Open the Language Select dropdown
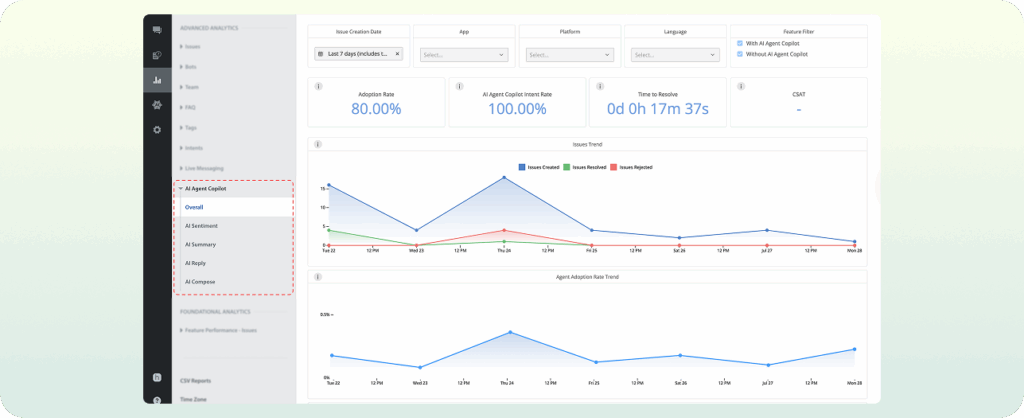 675,55
